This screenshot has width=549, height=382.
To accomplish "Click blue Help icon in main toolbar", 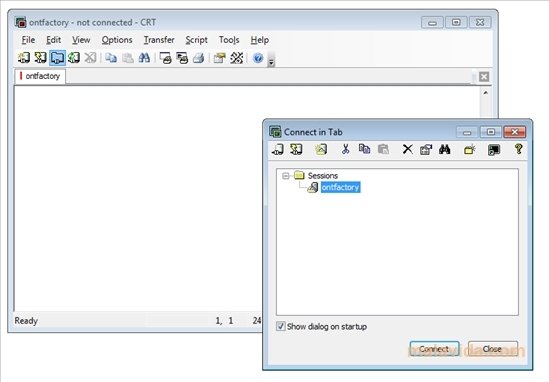I will [x=258, y=58].
